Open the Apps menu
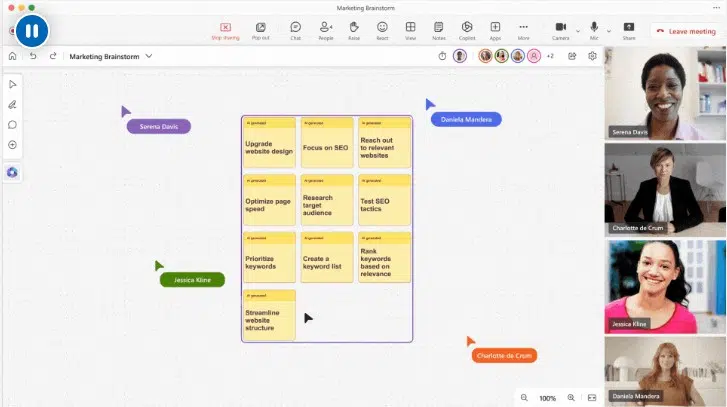Image resolution: width=727 pixels, height=407 pixels. tap(495, 31)
